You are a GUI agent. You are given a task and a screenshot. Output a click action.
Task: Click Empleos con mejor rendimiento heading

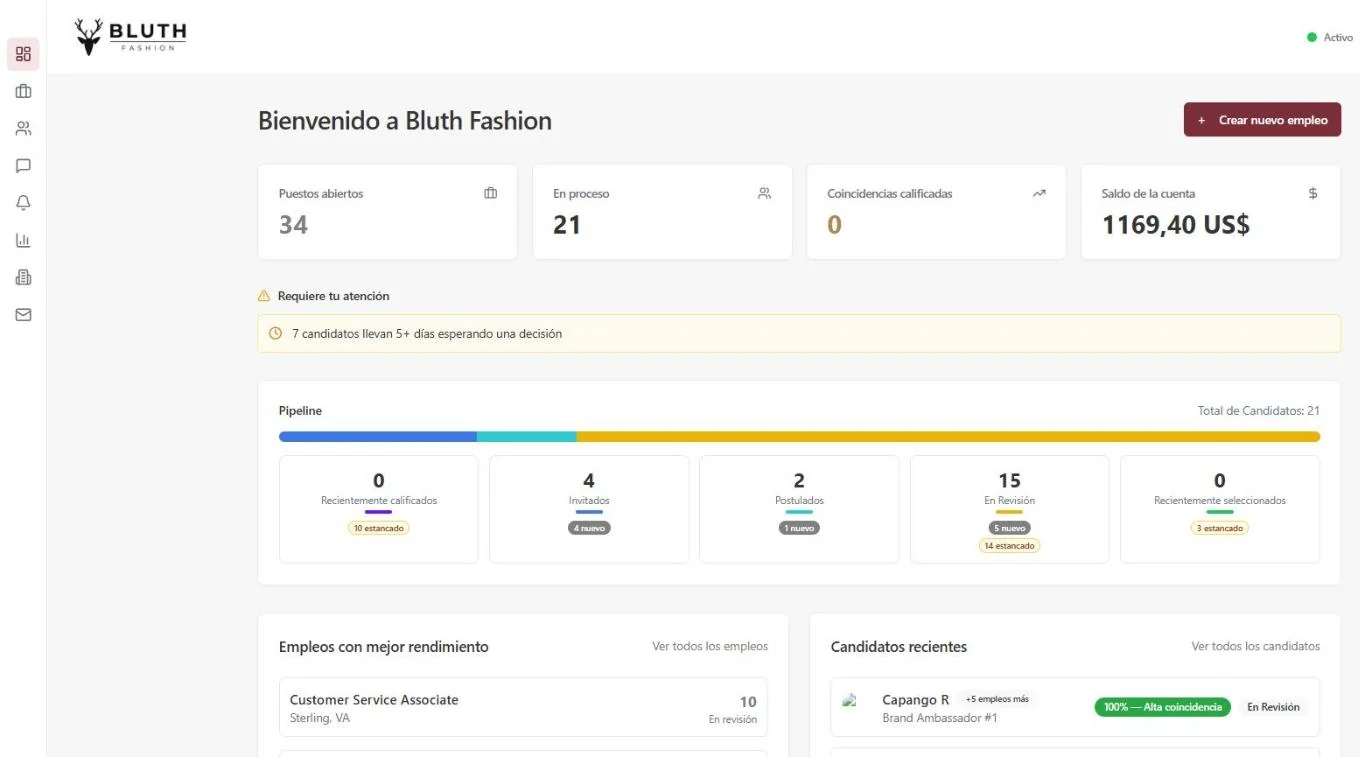pyautogui.click(x=384, y=647)
